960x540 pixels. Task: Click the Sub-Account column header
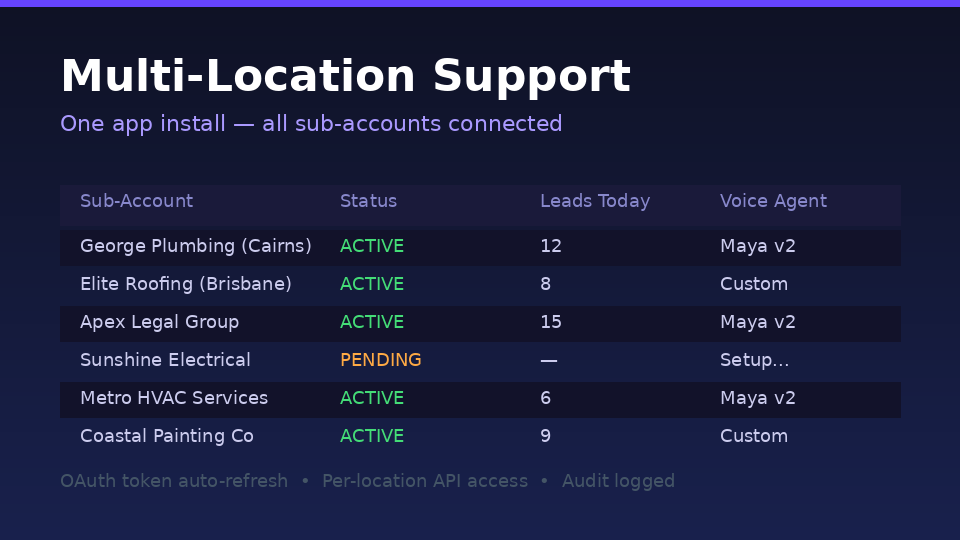pos(136,201)
